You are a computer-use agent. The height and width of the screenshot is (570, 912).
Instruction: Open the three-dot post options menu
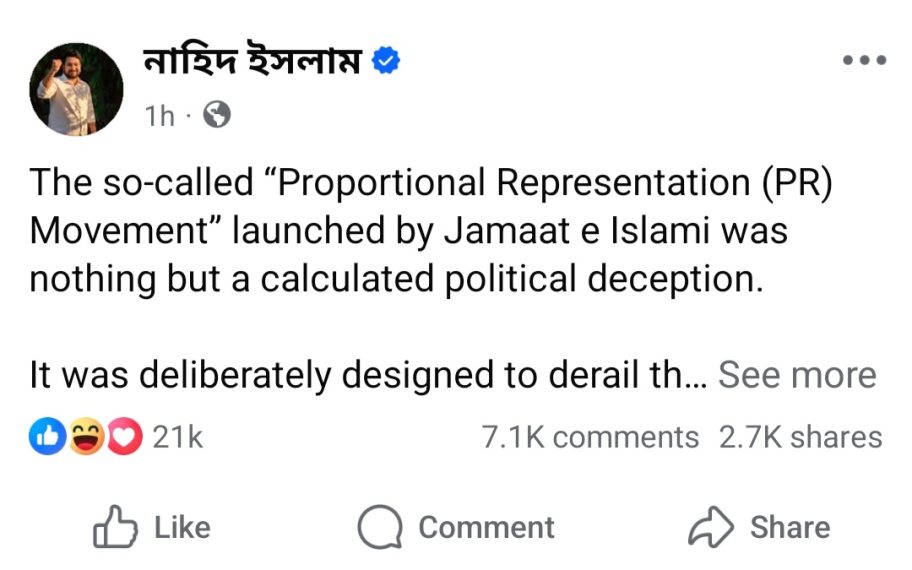864,61
